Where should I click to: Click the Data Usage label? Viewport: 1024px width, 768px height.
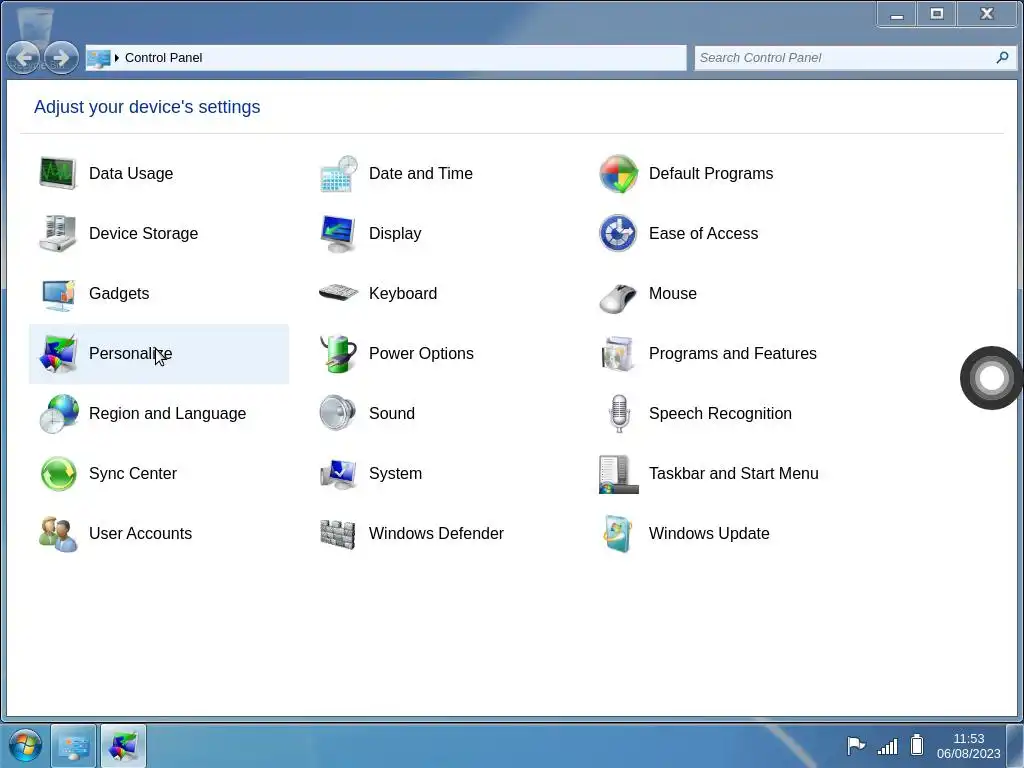(131, 174)
